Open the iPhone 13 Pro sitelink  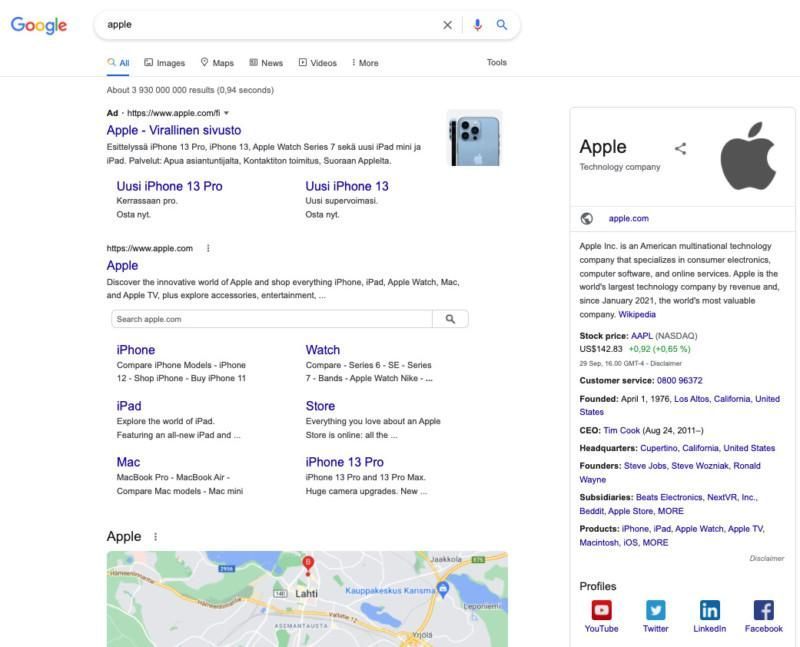344,462
